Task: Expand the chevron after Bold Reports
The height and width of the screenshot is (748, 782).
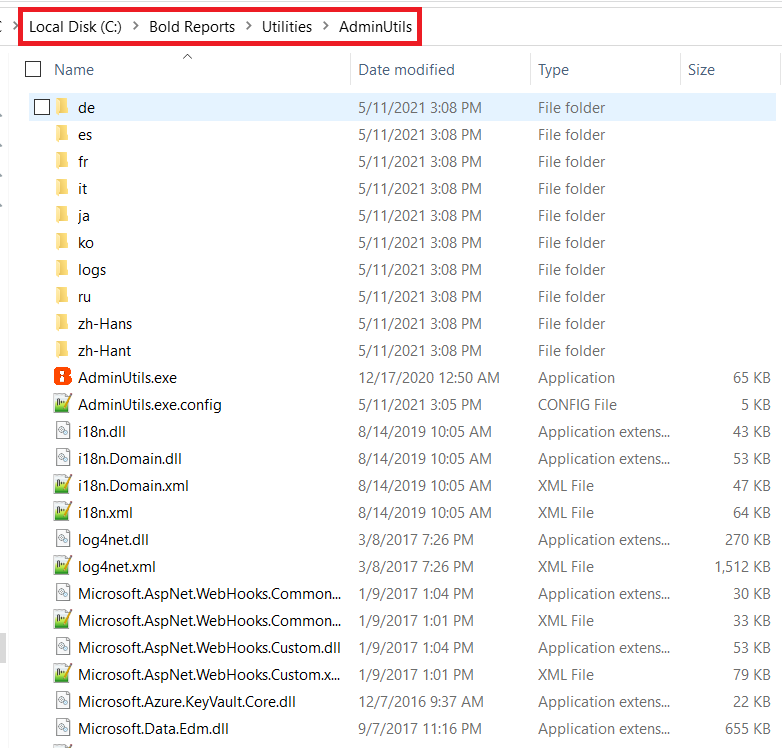Action: (248, 26)
